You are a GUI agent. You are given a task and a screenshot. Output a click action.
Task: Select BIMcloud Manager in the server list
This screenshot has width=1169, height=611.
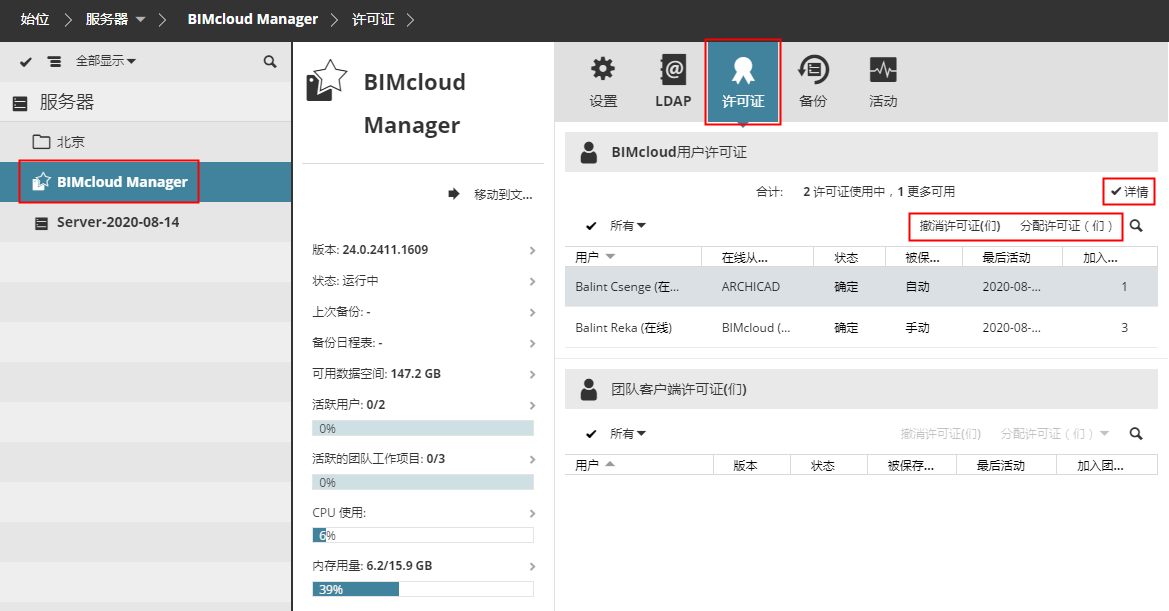(145, 182)
